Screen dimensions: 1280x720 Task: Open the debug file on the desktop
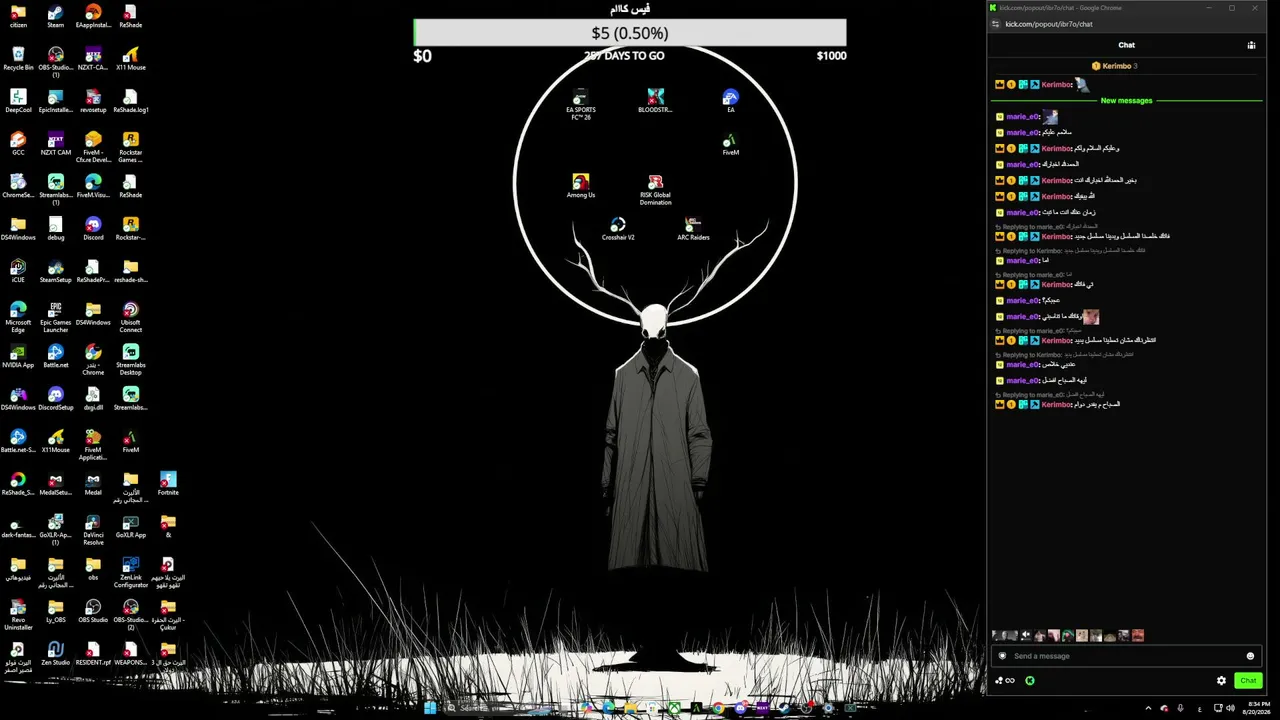(x=56, y=229)
